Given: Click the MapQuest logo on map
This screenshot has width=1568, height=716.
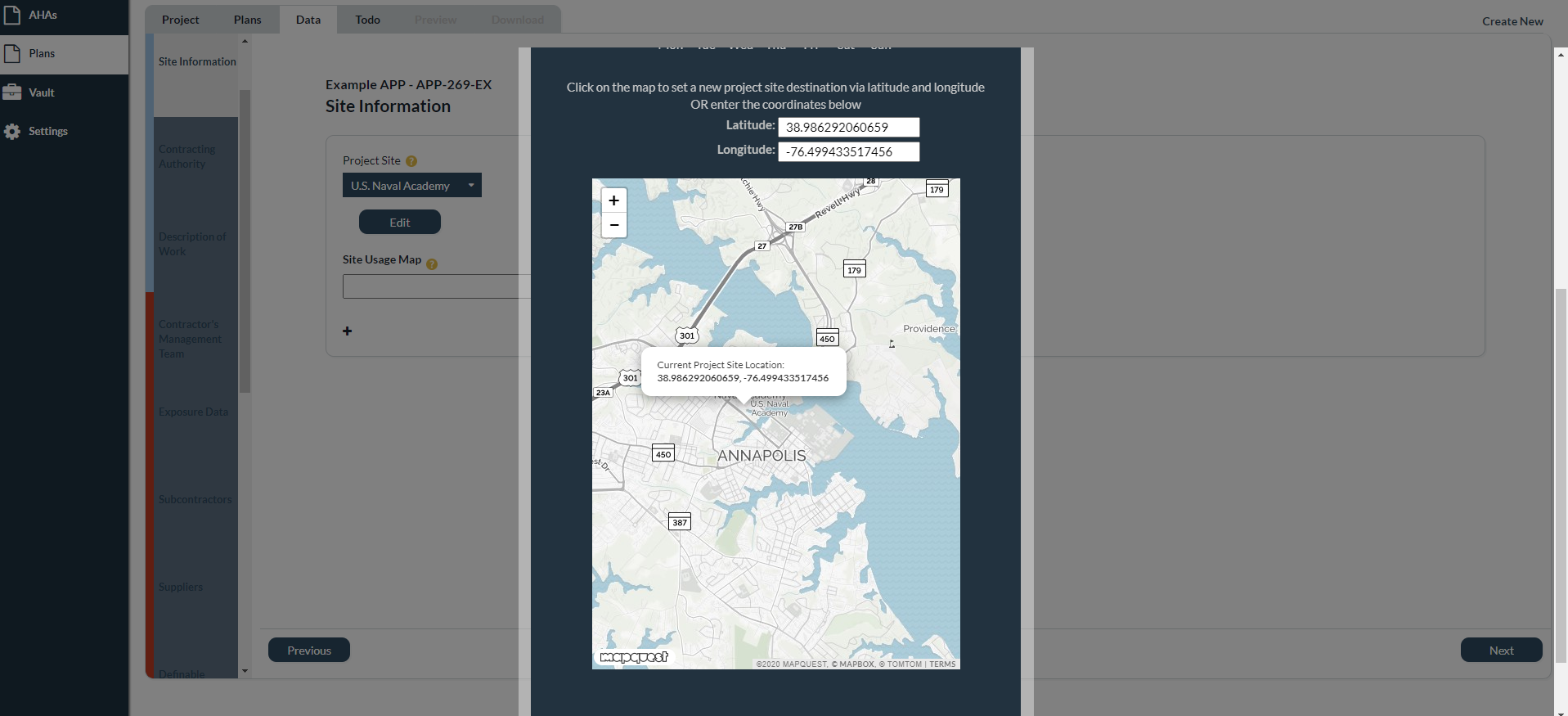Looking at the screenshot, I should (x=634, y=657).
